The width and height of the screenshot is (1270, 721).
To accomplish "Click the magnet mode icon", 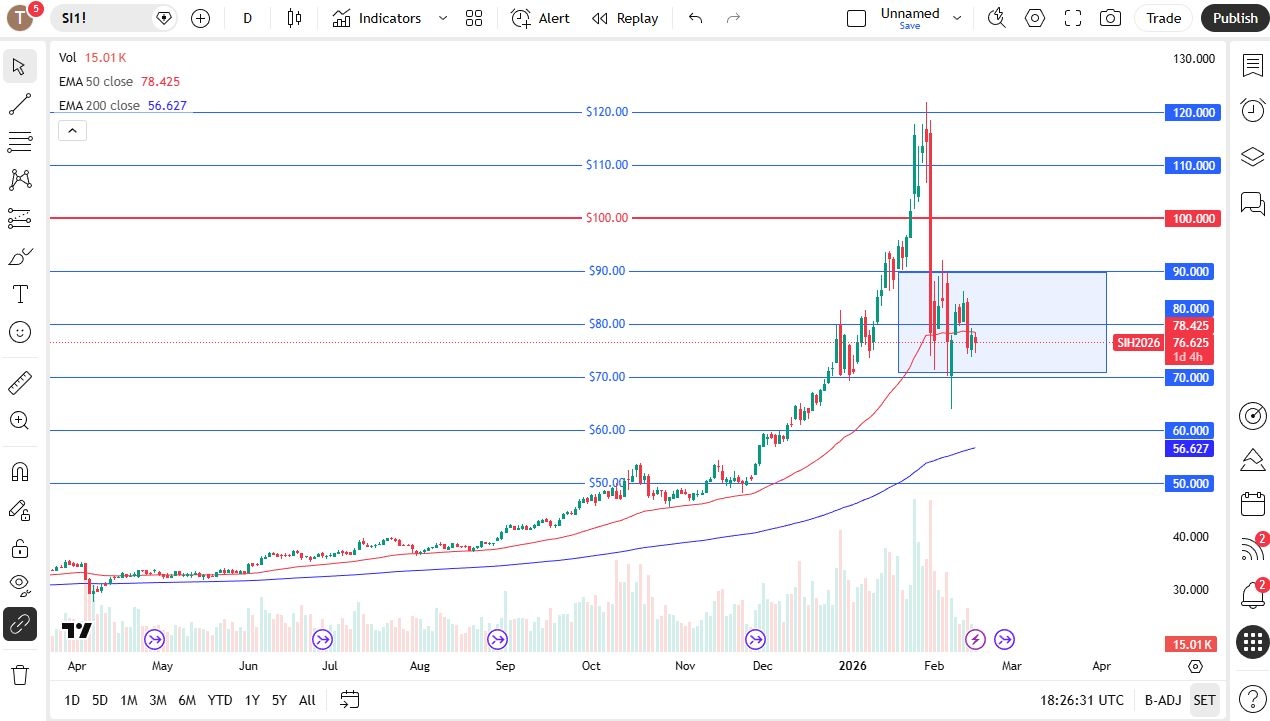I will tap(19, 472).
